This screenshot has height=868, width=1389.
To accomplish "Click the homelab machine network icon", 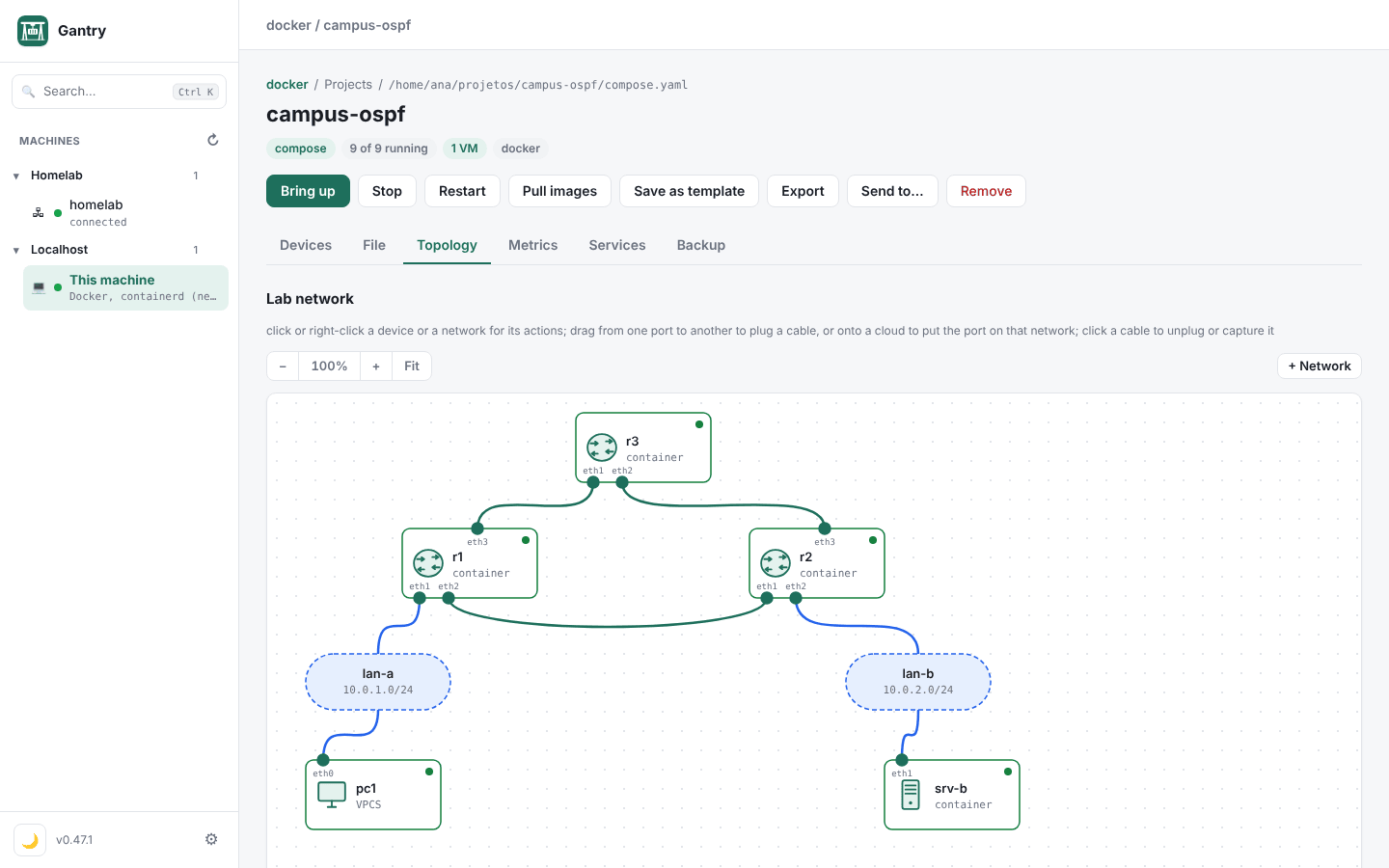I will tap(39, 212).
